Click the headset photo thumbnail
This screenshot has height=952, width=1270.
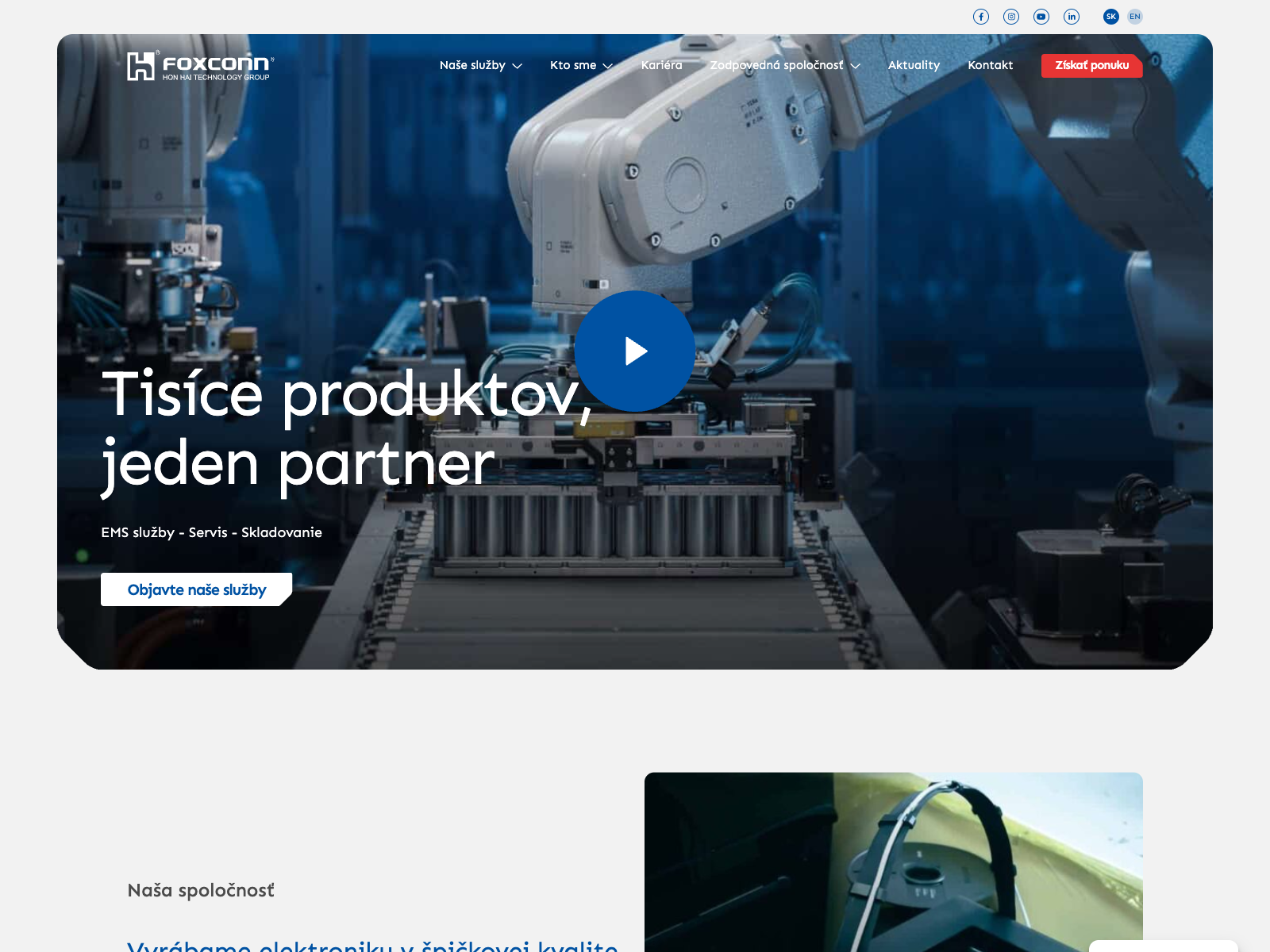click(x=894, y=862)
